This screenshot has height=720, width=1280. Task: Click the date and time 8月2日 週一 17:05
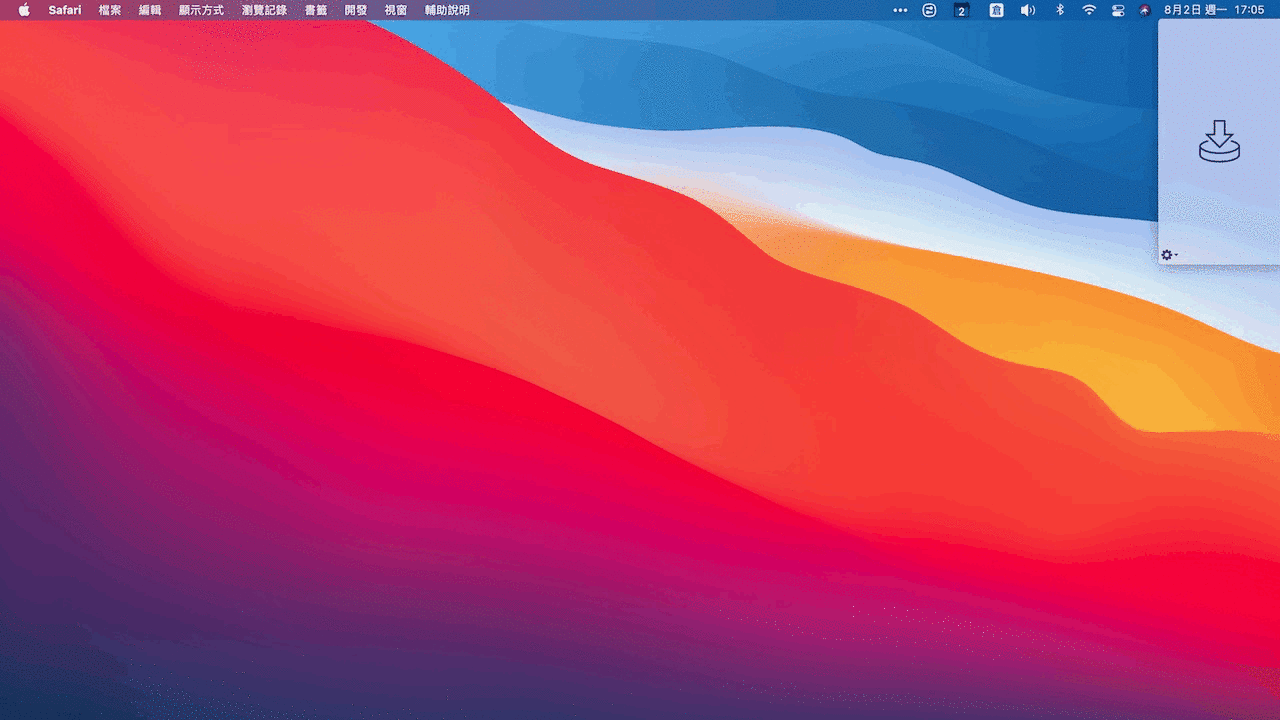click(x=1214, y=10)
